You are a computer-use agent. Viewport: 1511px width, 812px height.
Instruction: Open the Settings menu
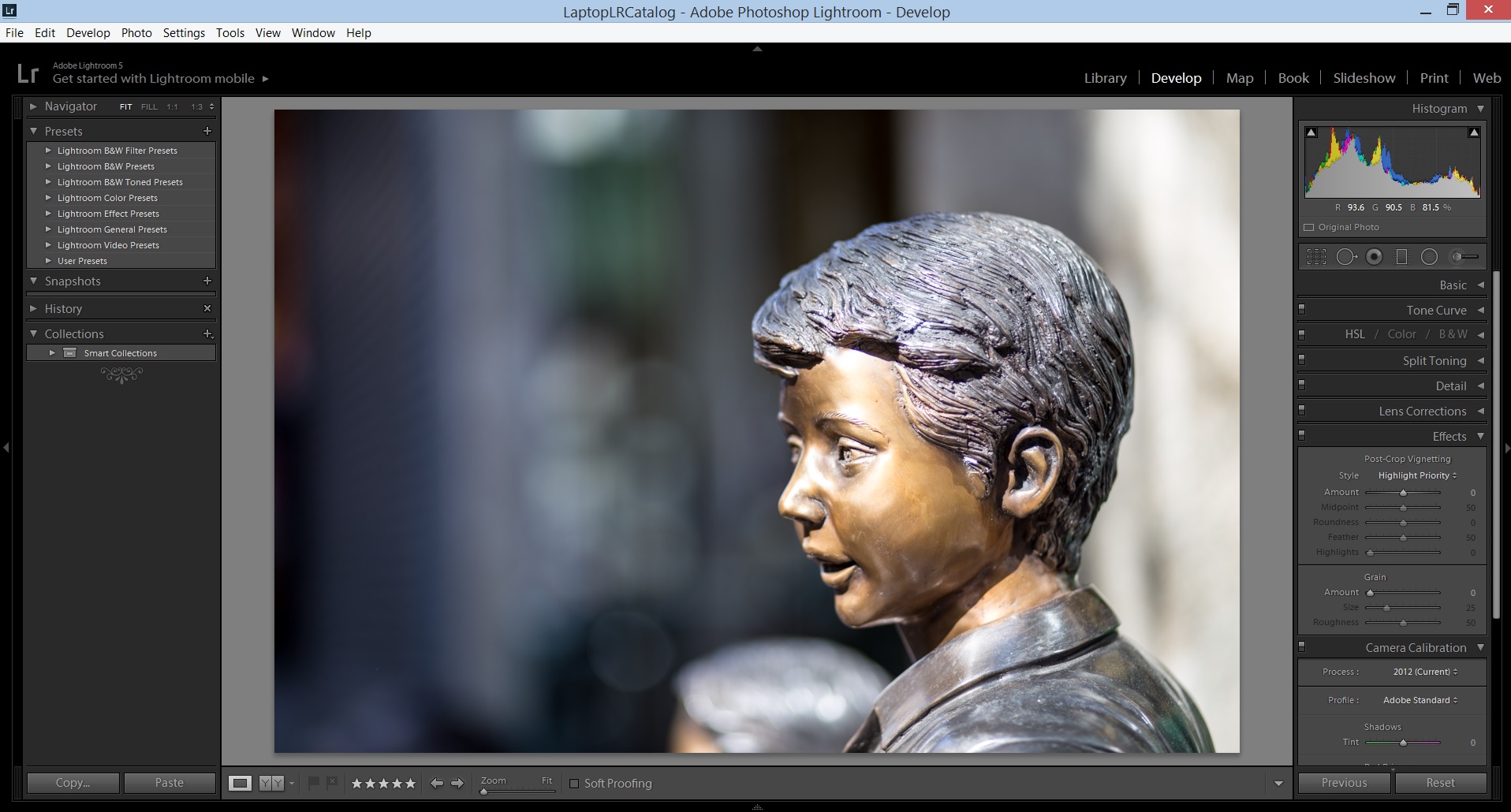(184, 32)
